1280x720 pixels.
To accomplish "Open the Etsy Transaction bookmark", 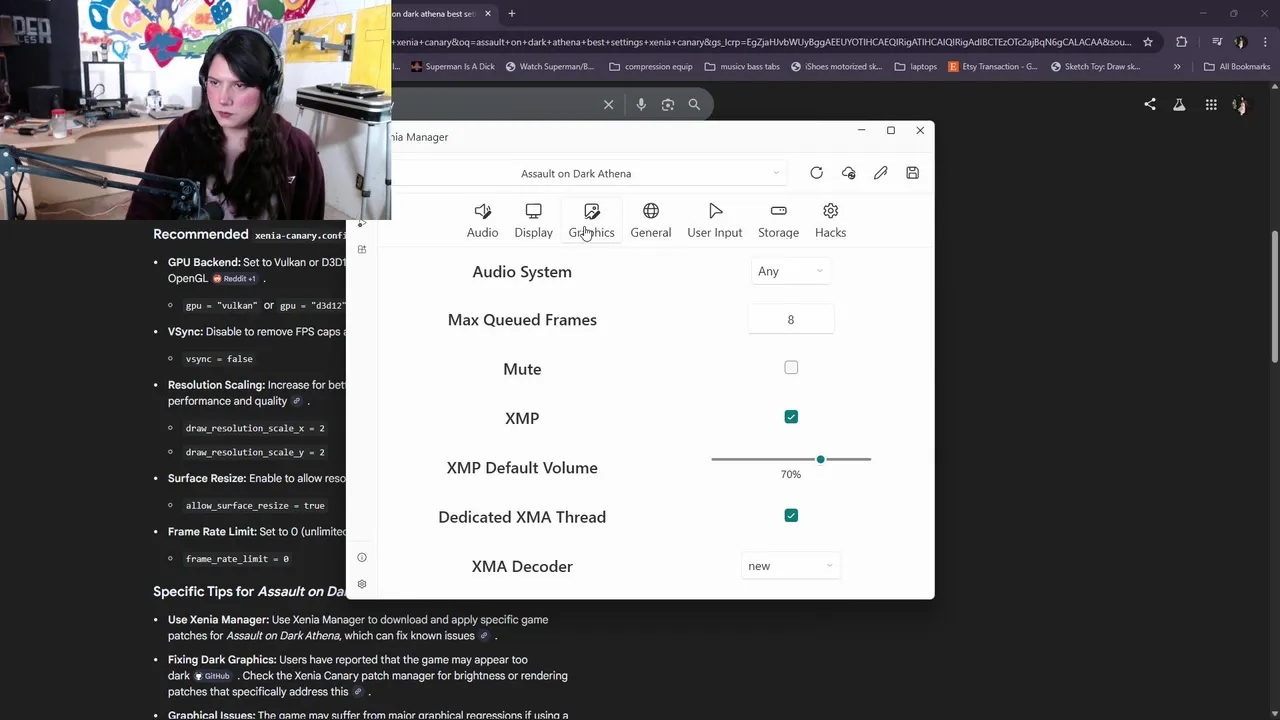I will [x=994, y=67].
